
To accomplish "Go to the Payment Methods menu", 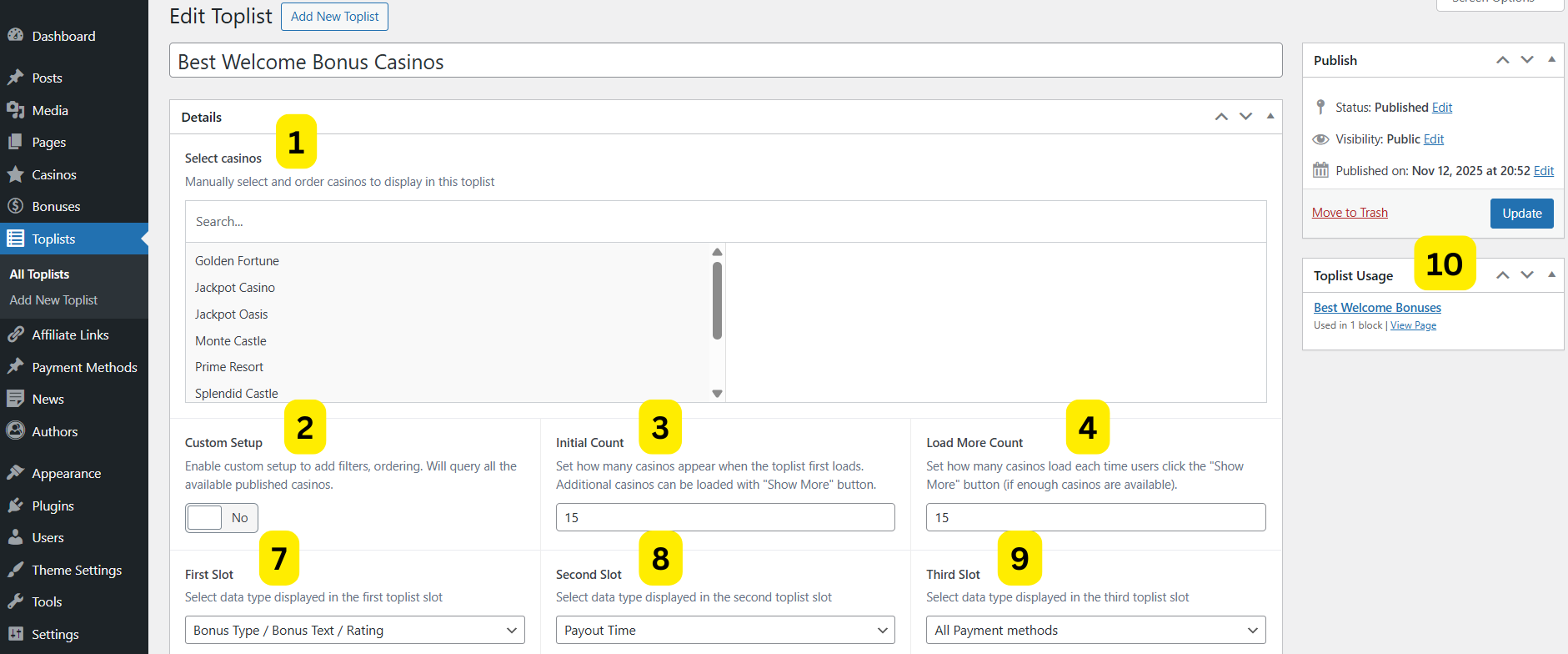I will pos(84,367).
